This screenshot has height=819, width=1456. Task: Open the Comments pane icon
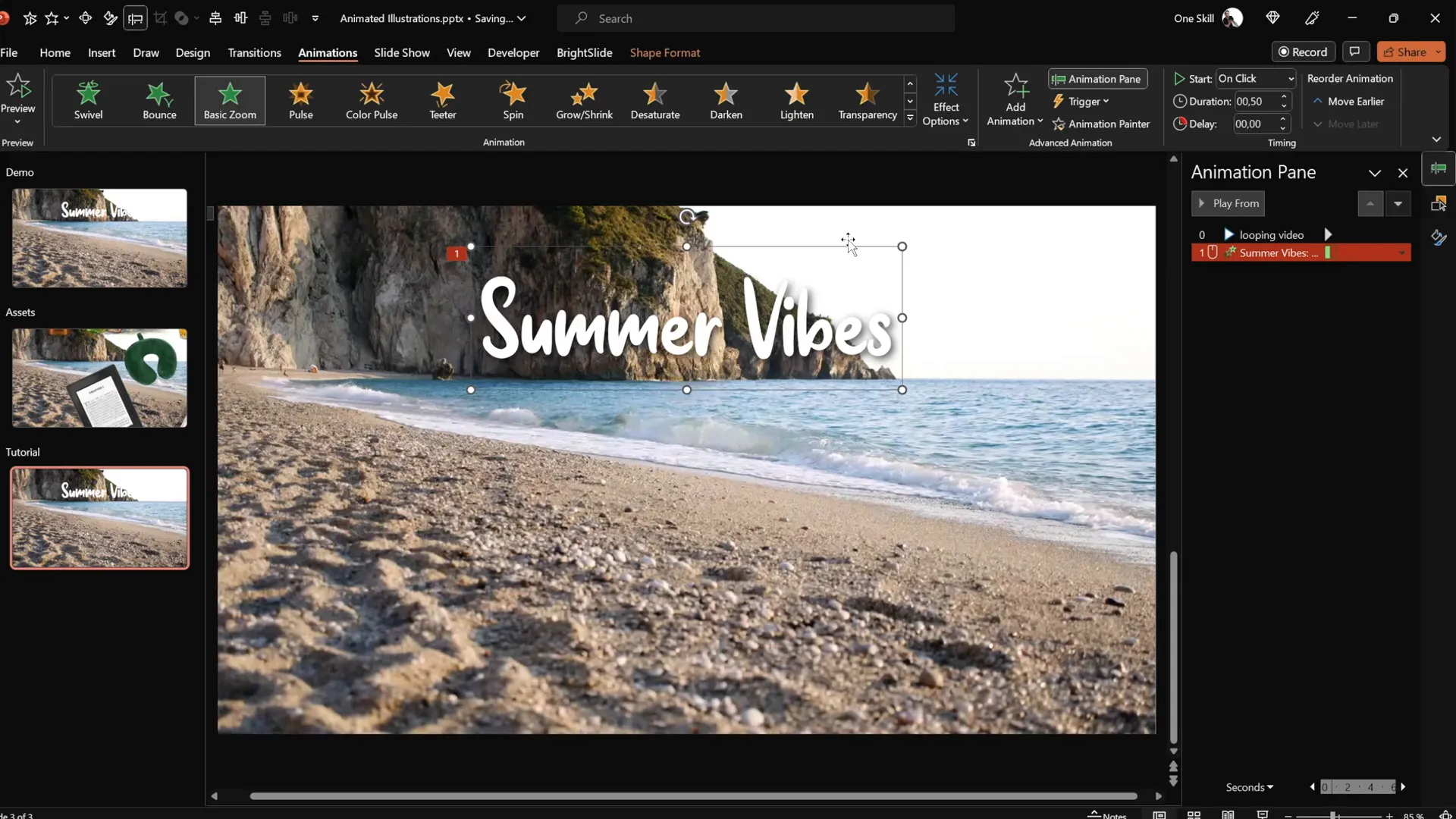pyautogui.click(x=1354, y=52)
